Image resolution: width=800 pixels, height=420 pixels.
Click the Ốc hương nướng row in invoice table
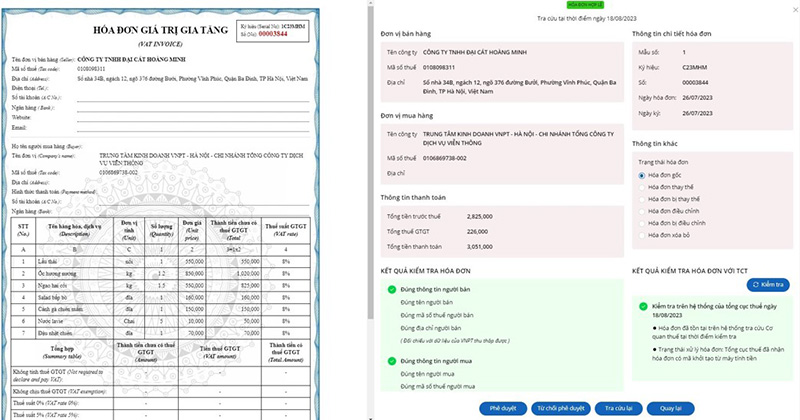(x=160, y=274)
